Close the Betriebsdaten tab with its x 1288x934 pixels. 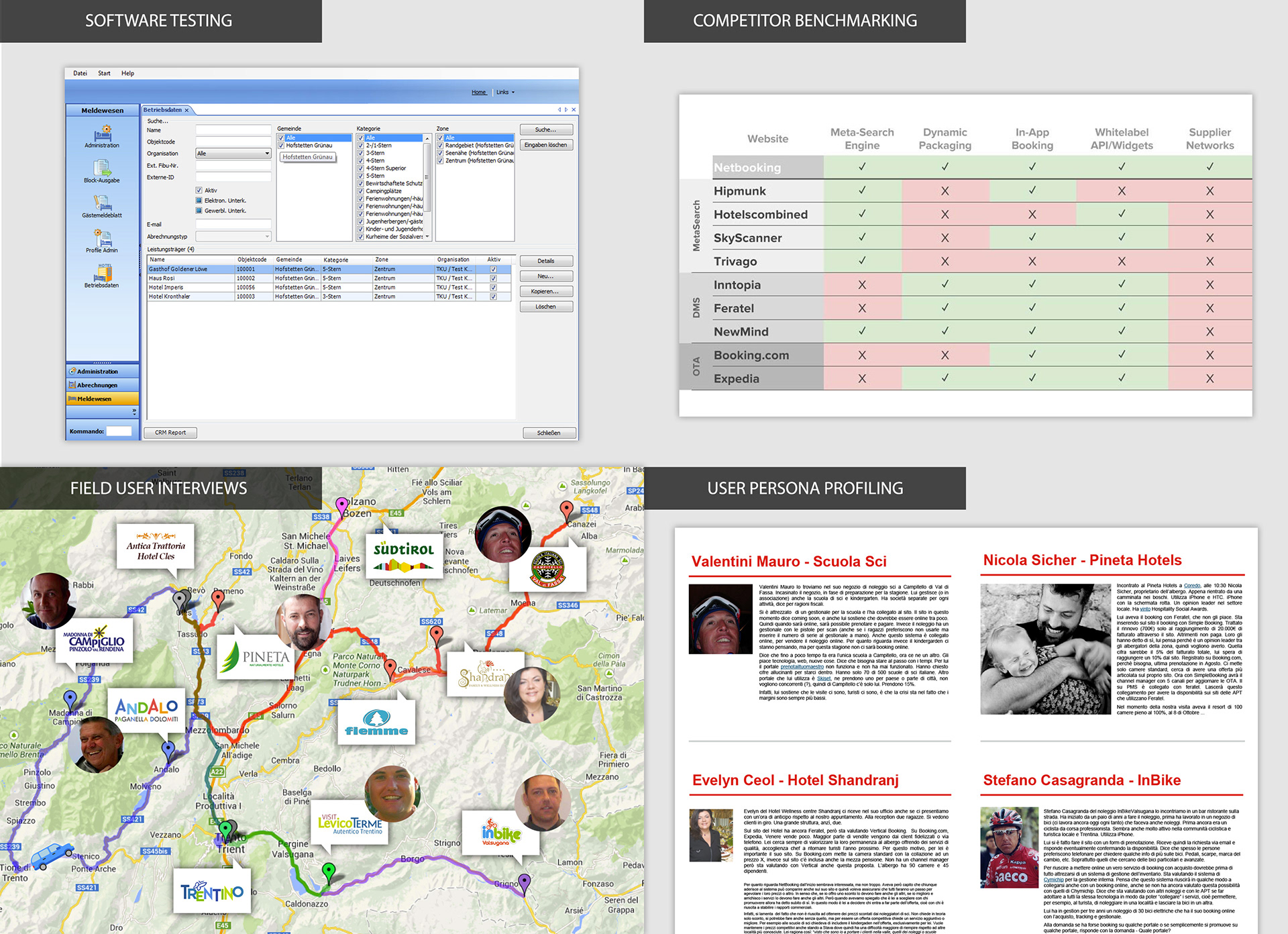[187, 110]
